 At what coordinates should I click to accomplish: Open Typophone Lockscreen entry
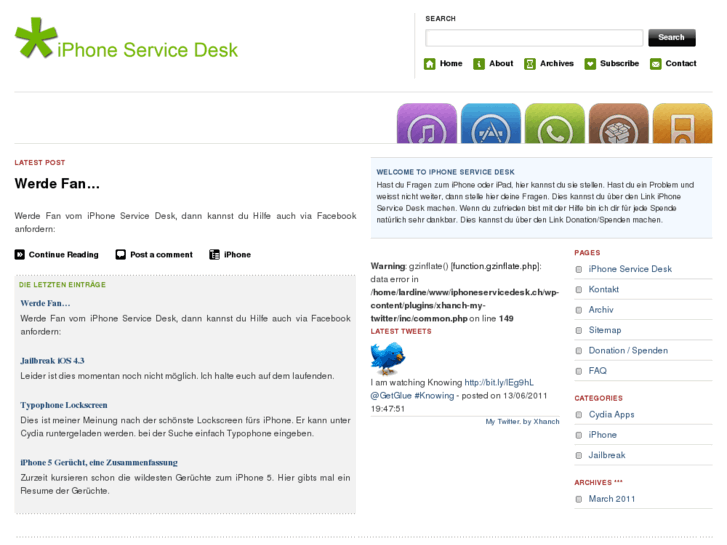point(64,405)
